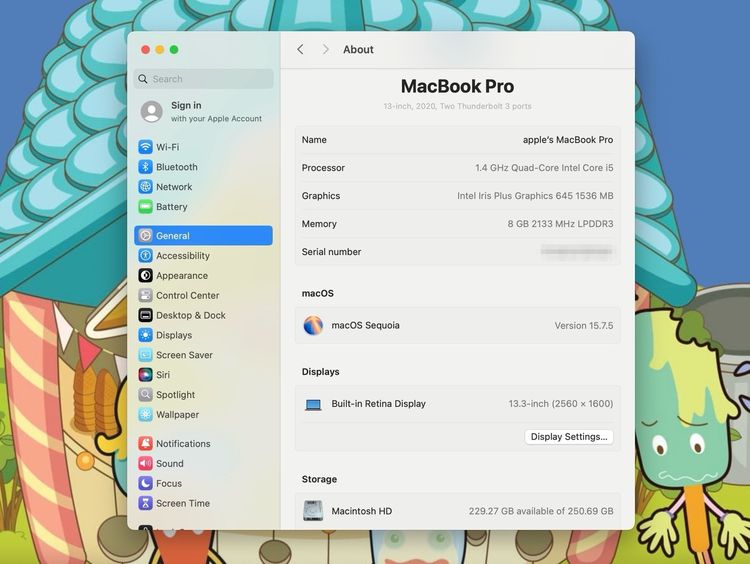Screen dimensions: 750x564
Task: Open Control Center from sidebar icon
Action: [x=146, y=296]
